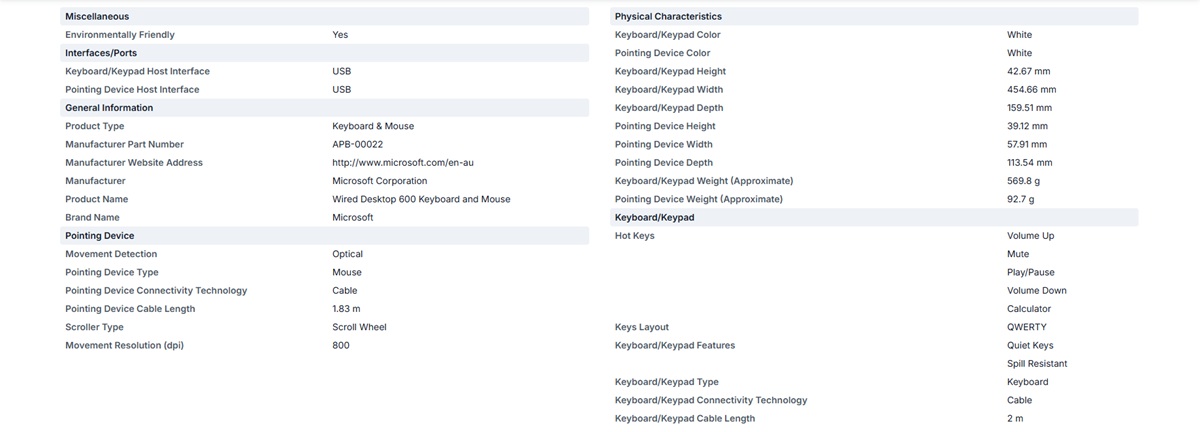This screenshot has height=432, width=1200.
Task: Select the Pointing Device Cable Length value
Action: tap(346, 309)
